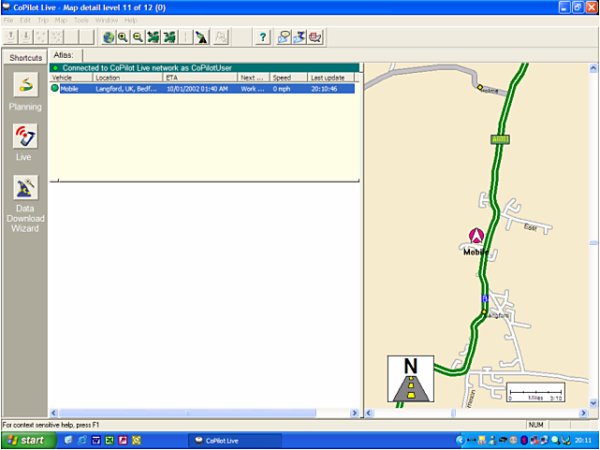Click the vehicle list scroll-right arrow

354,413
